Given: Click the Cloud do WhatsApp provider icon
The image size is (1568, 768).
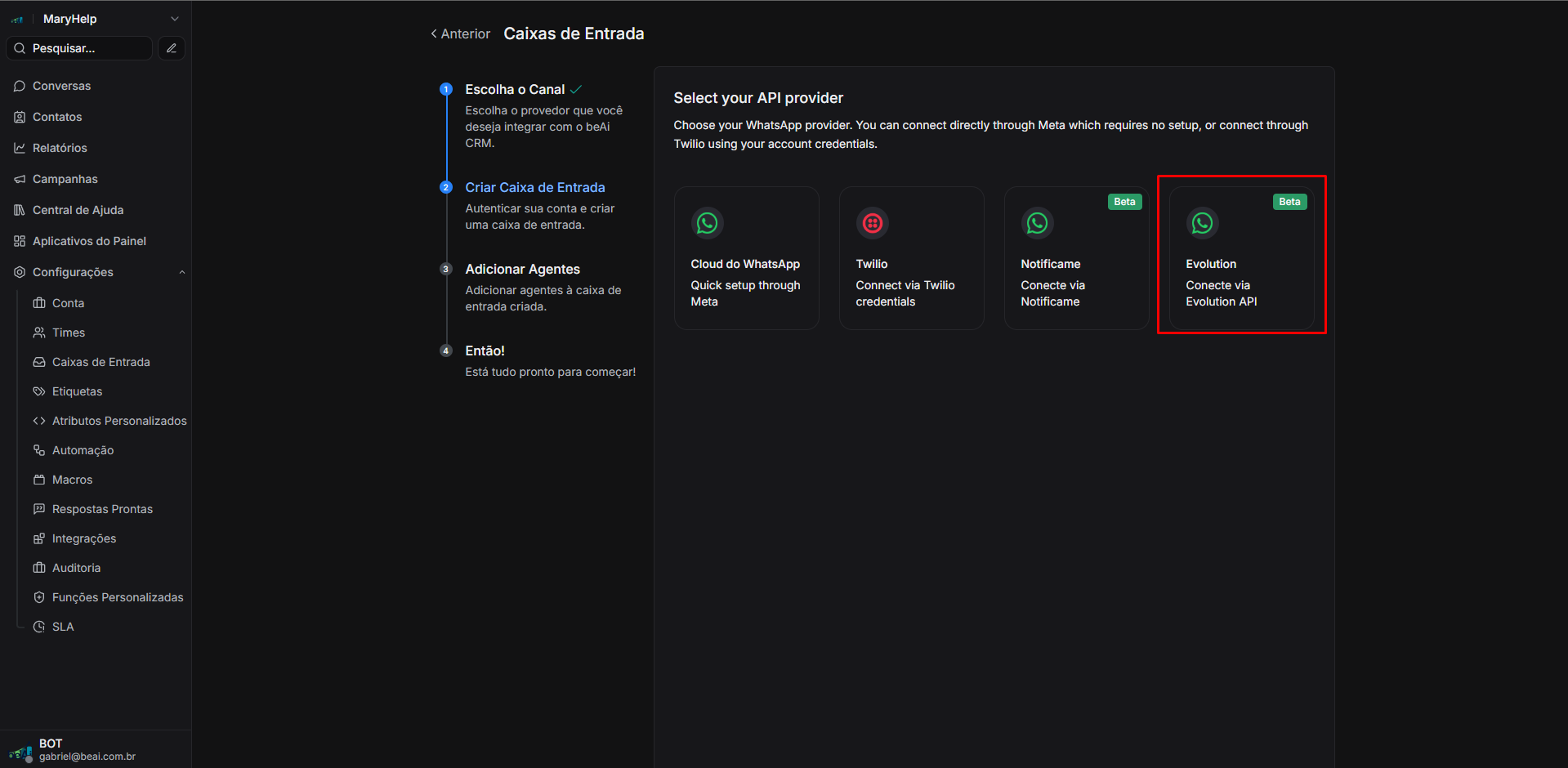Looking at the screenshot, I should (x=707, y=223).
